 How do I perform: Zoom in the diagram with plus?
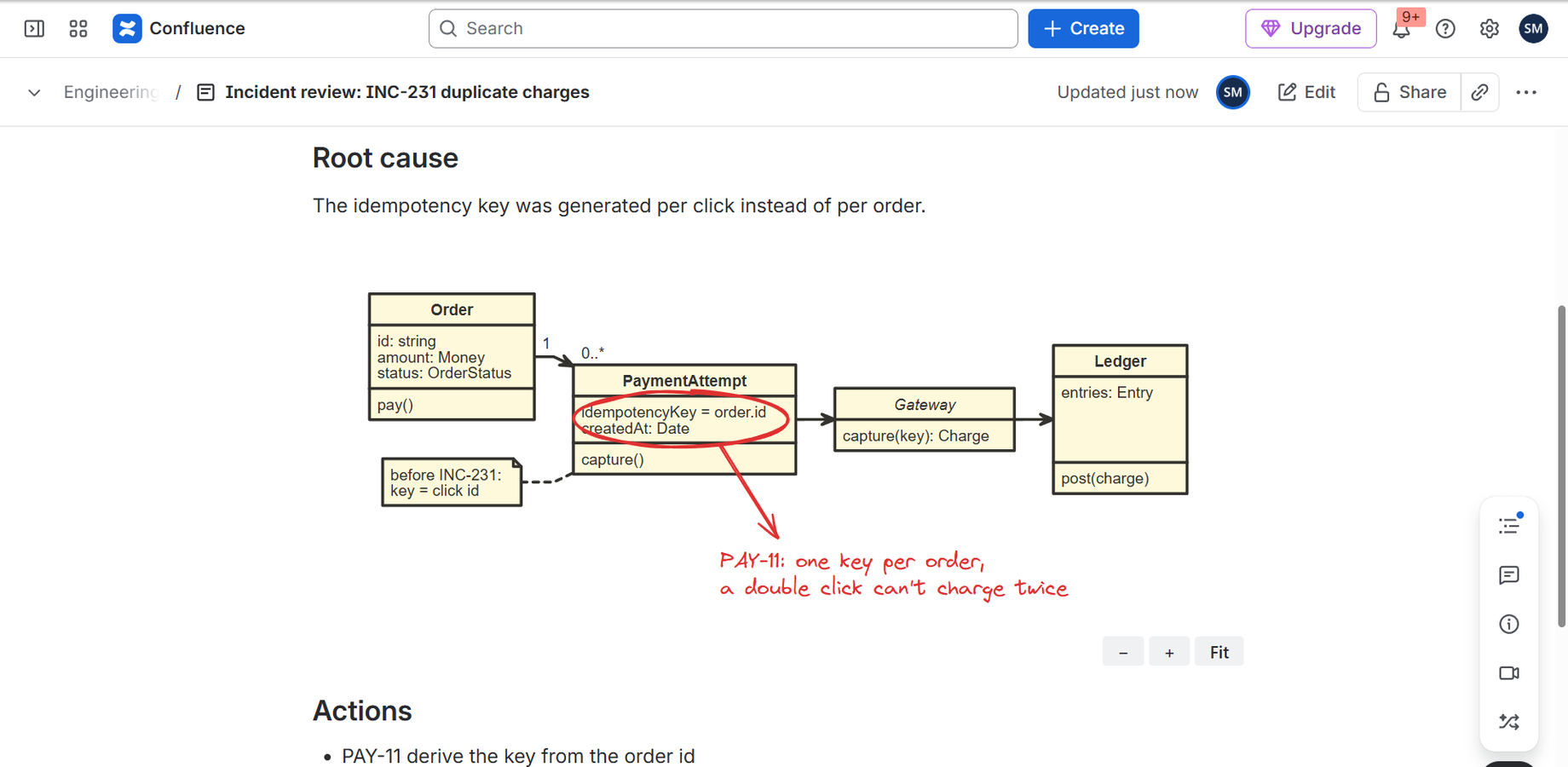coord(1169,652)
